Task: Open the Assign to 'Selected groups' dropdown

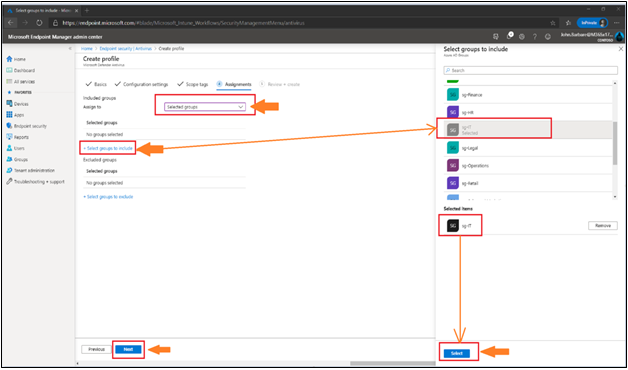Action: [205, 107]
